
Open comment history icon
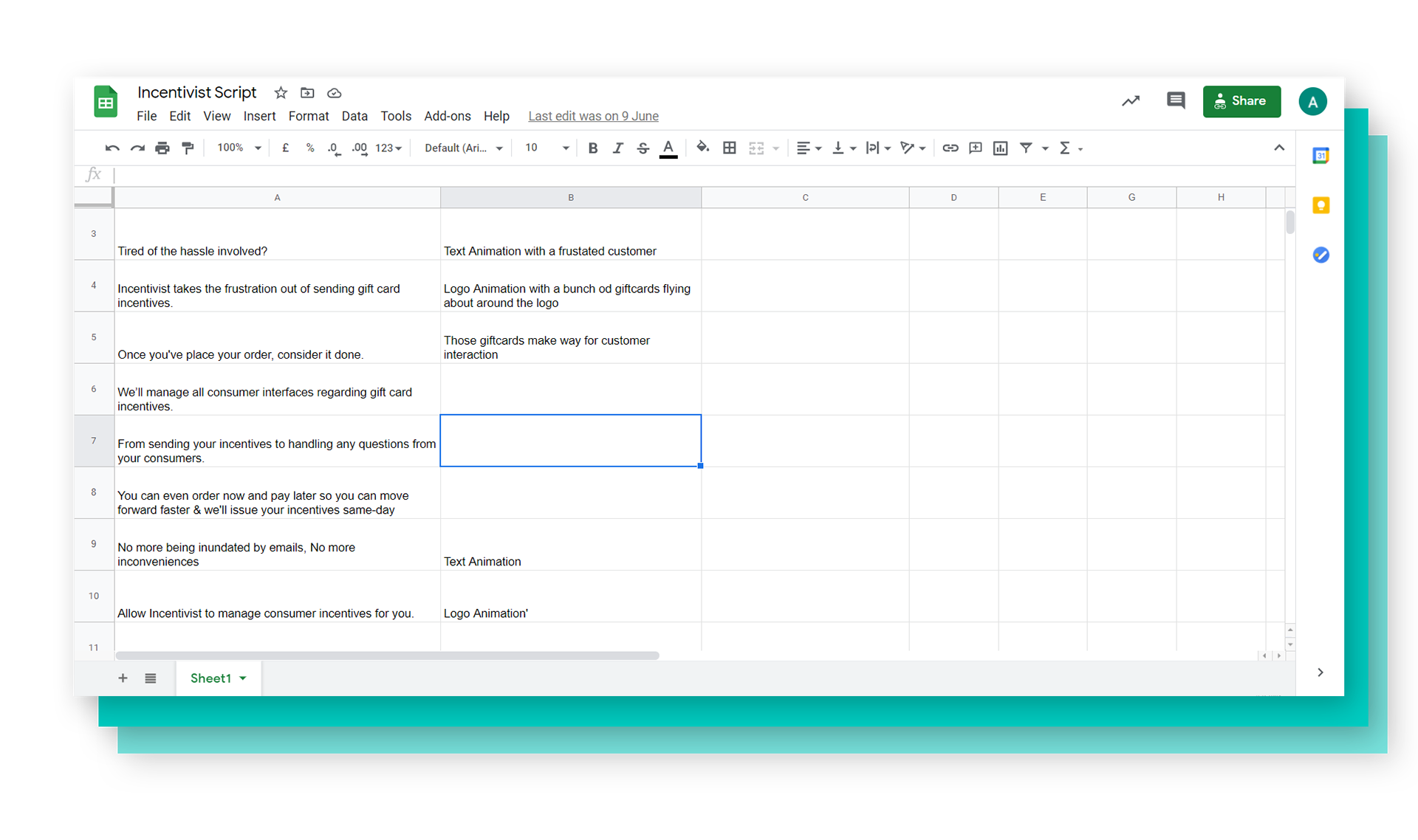tap(1176, 100)
